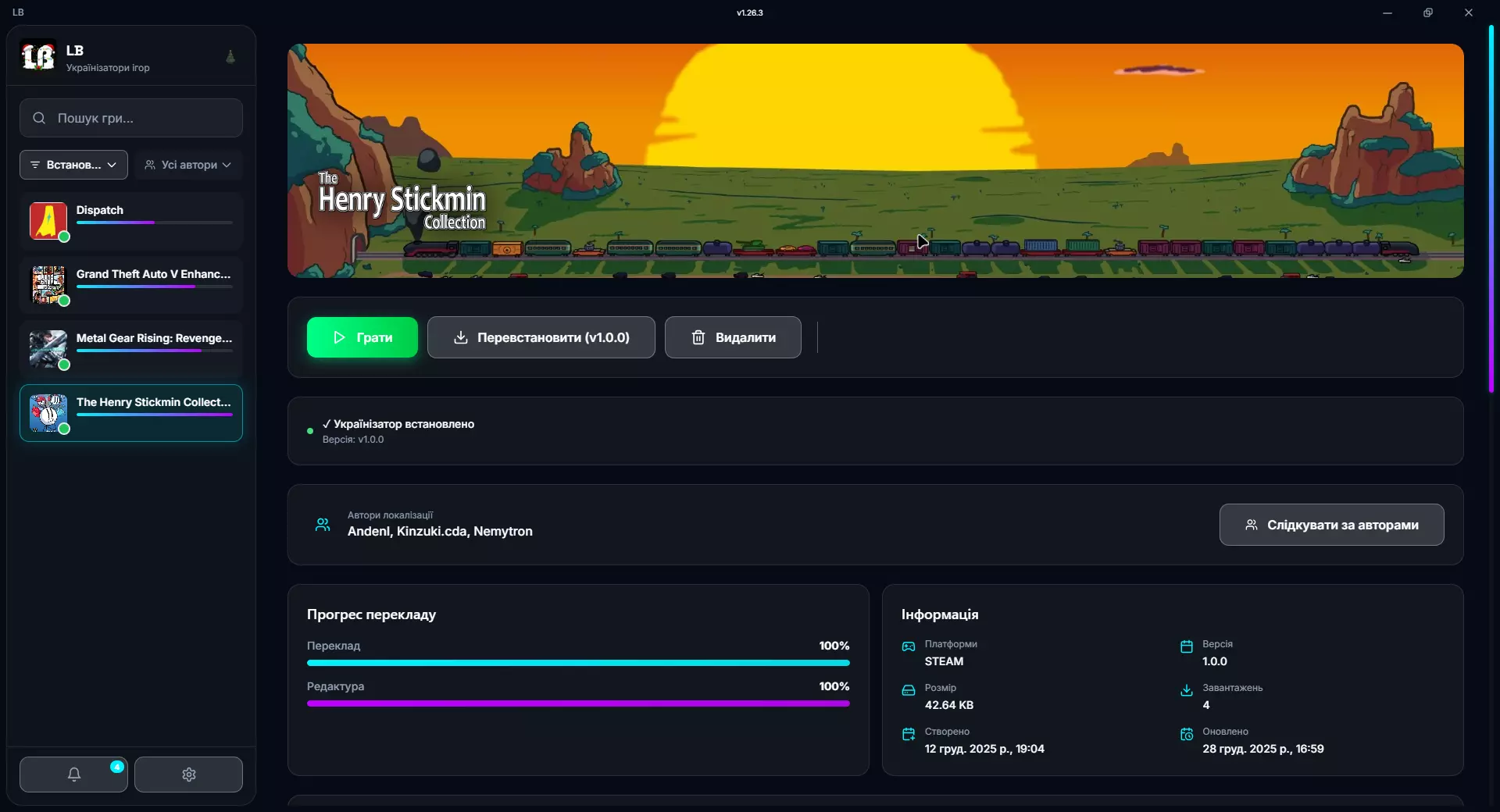Image resolution: width=1500 pixels, height=812 pixels.
Task: Open notifications with the bell button
Action: (73, 775)
